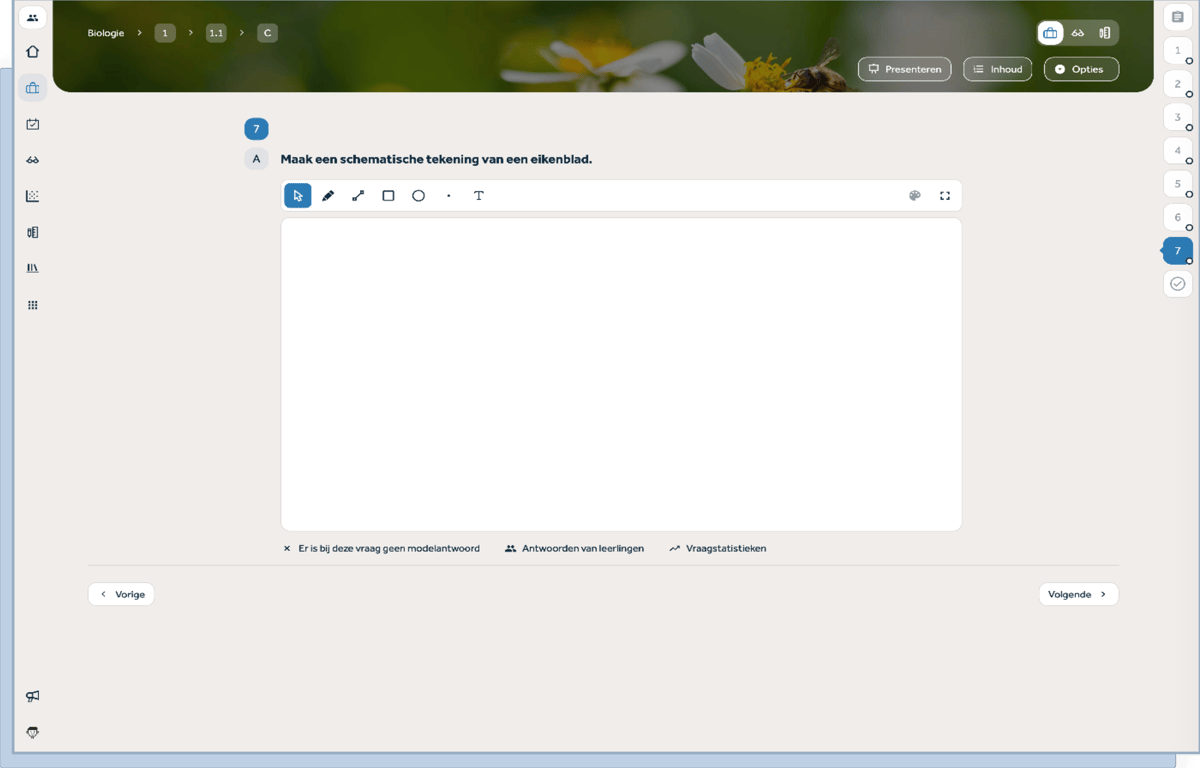Activate the pointer selection tool

(298, 196)
